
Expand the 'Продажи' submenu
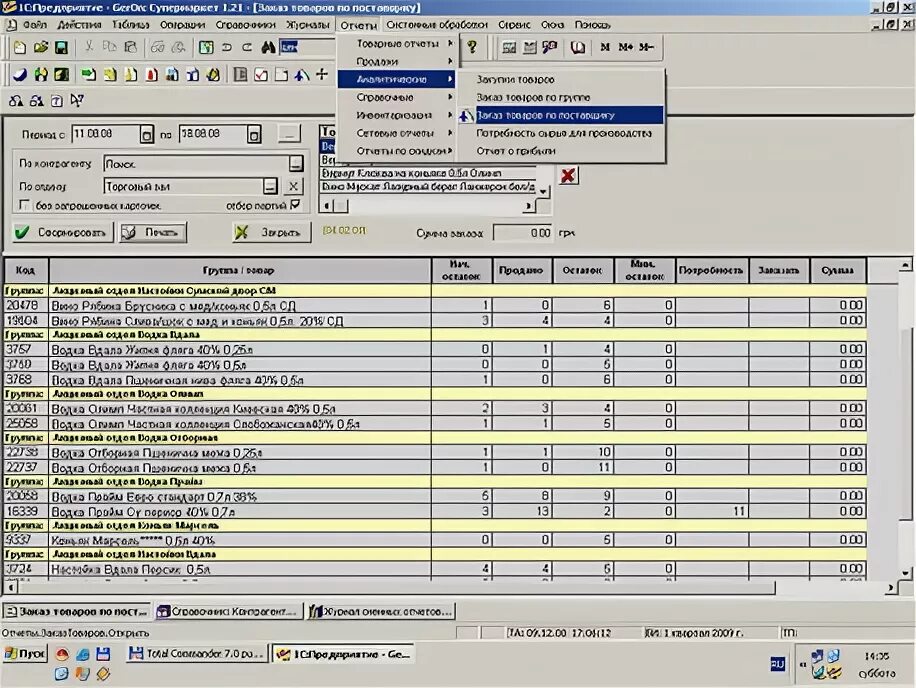coord(397,61)
